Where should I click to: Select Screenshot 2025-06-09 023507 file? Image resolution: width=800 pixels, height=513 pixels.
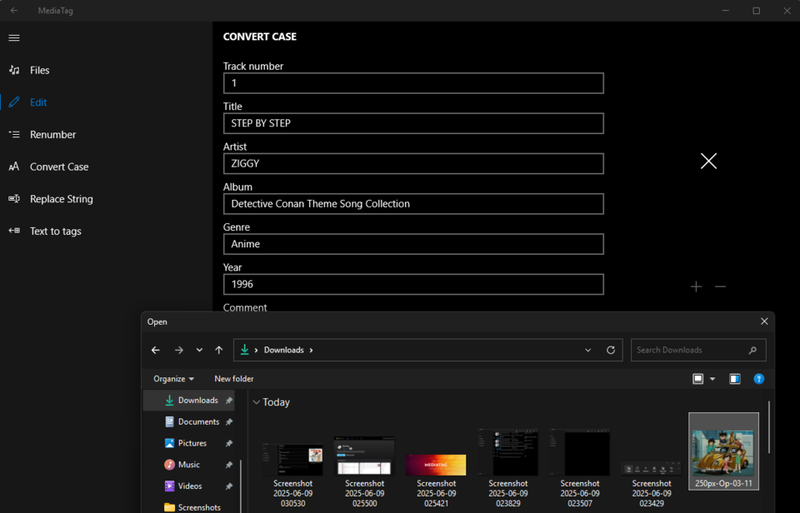coord(580,469)
